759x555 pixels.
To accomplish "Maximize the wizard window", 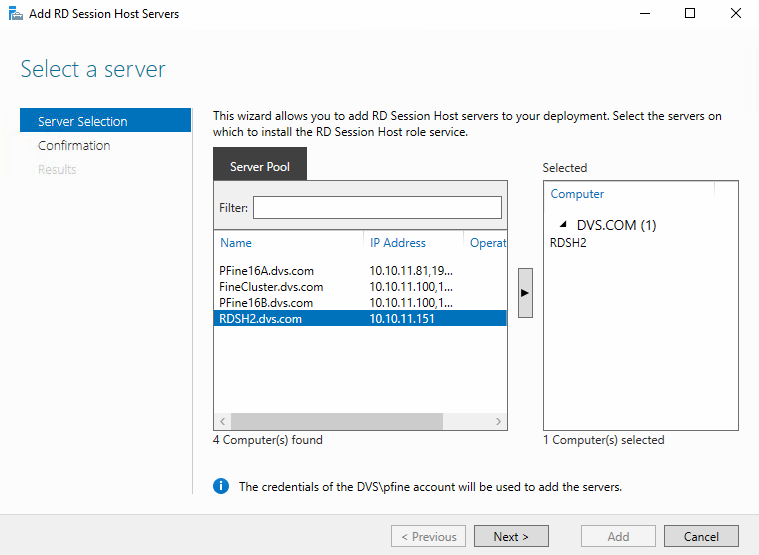I will [x=690, y=14].
